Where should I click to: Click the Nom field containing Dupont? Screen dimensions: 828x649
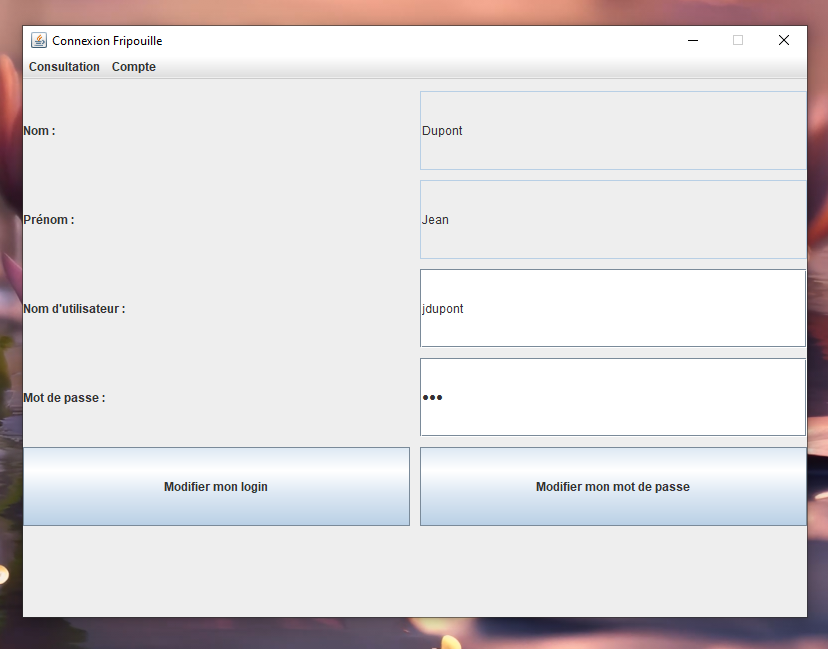(x=612, y=131)
